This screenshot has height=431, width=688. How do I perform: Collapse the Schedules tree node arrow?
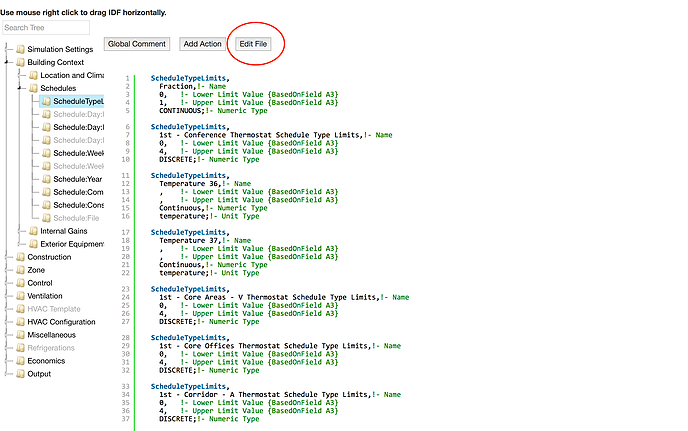[x=20, y=88]
